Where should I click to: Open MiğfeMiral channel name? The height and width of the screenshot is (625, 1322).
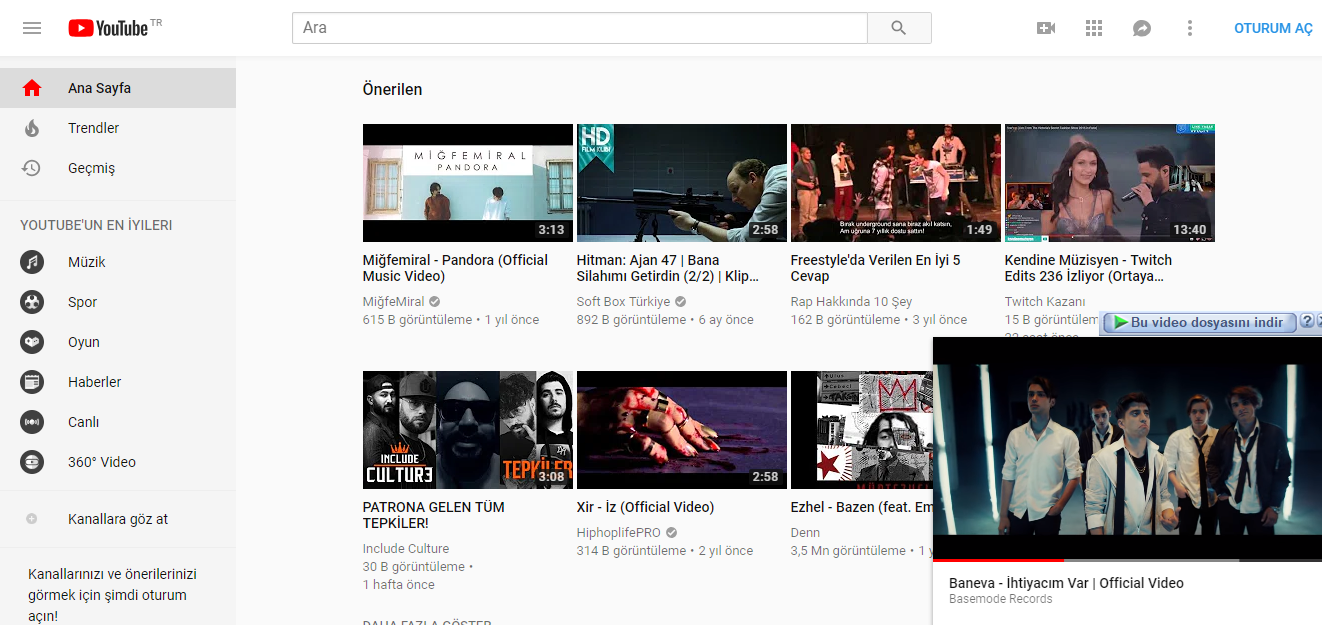(394, 301)
